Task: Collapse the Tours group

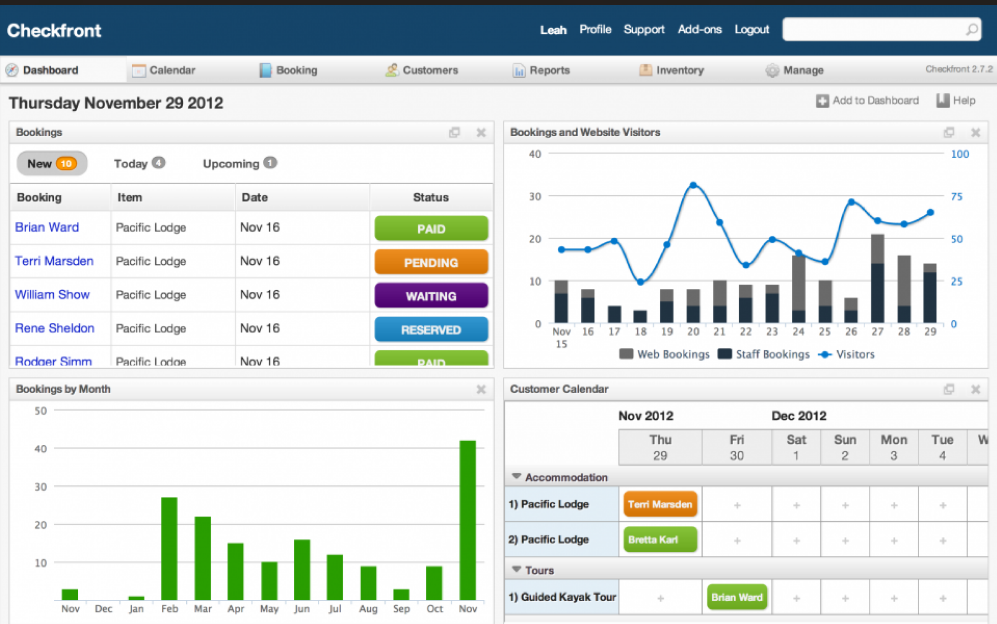Action: pos(516,569)
